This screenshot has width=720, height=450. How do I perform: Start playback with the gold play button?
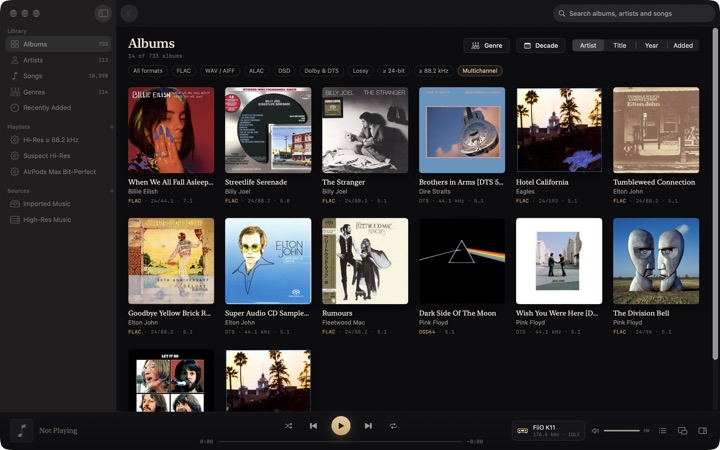pyautogui.click(x=341, y=426)
